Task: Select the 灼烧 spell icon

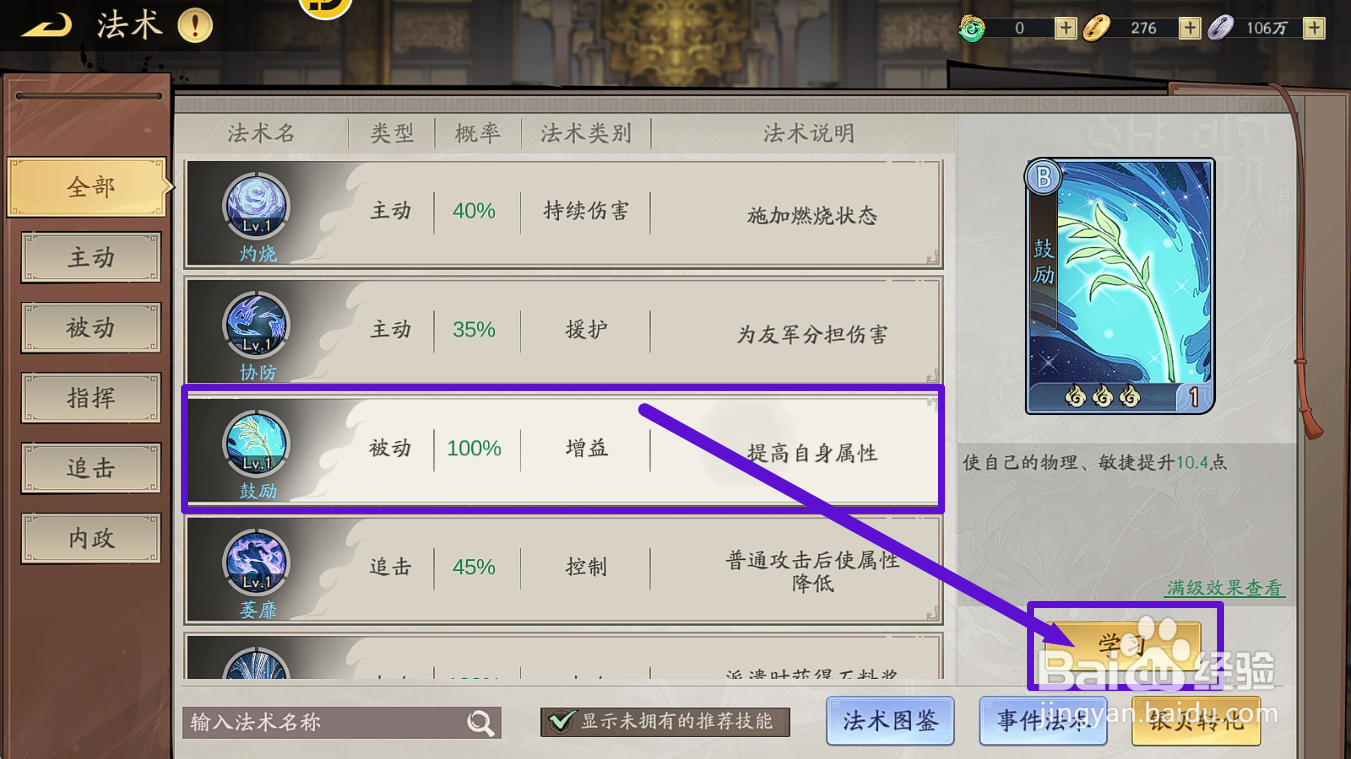Action: 257,207
